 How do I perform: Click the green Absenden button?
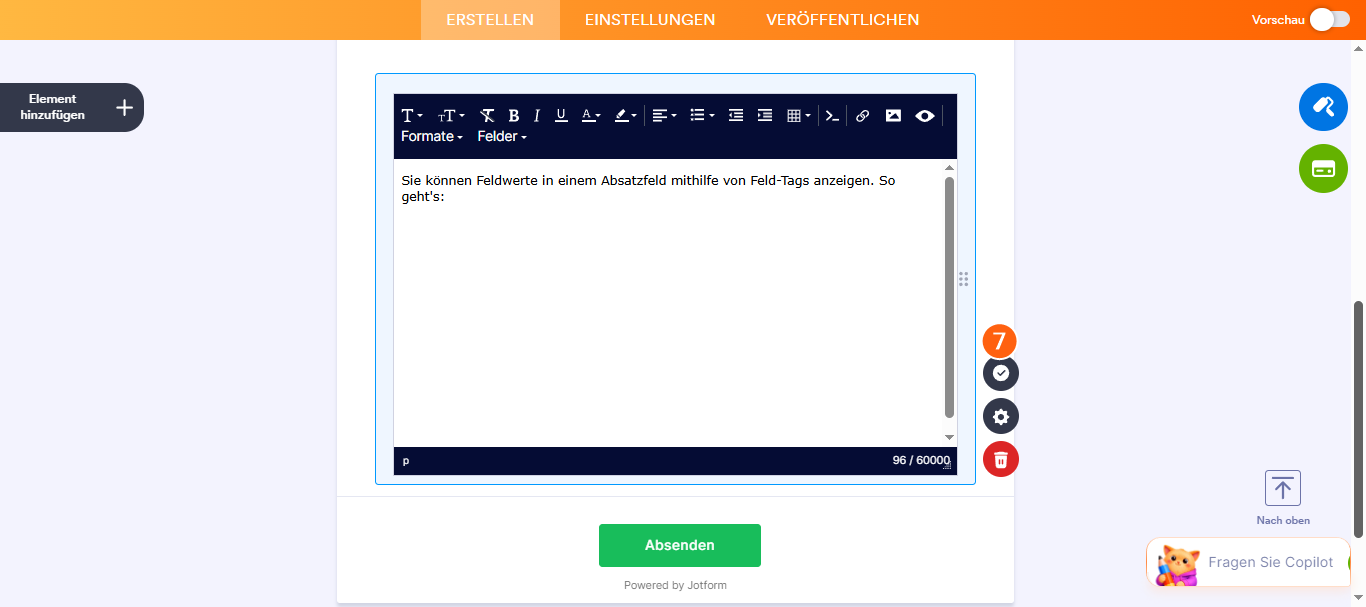(x=680, y=545)
